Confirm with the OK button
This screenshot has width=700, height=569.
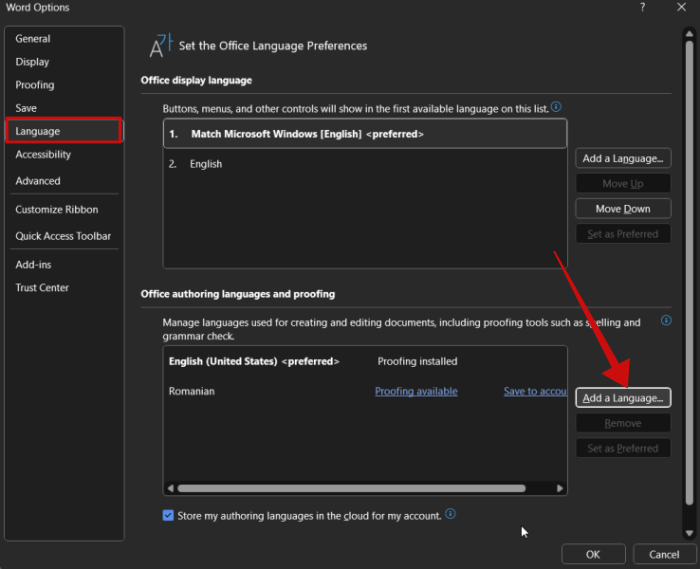point(593,555)
